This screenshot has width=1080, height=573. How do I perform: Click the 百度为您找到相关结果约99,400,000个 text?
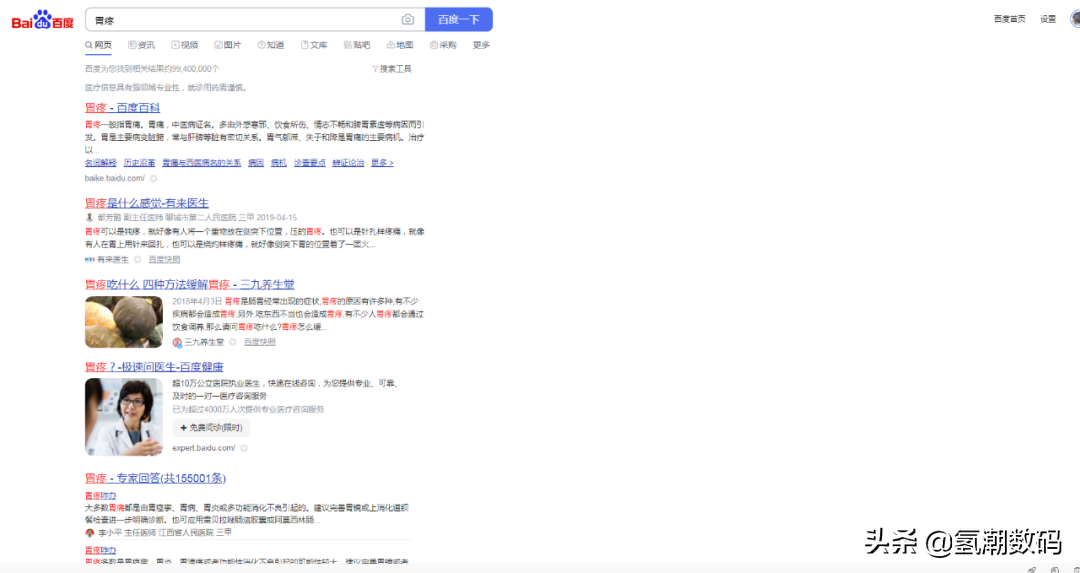click(x=152, y=69)
